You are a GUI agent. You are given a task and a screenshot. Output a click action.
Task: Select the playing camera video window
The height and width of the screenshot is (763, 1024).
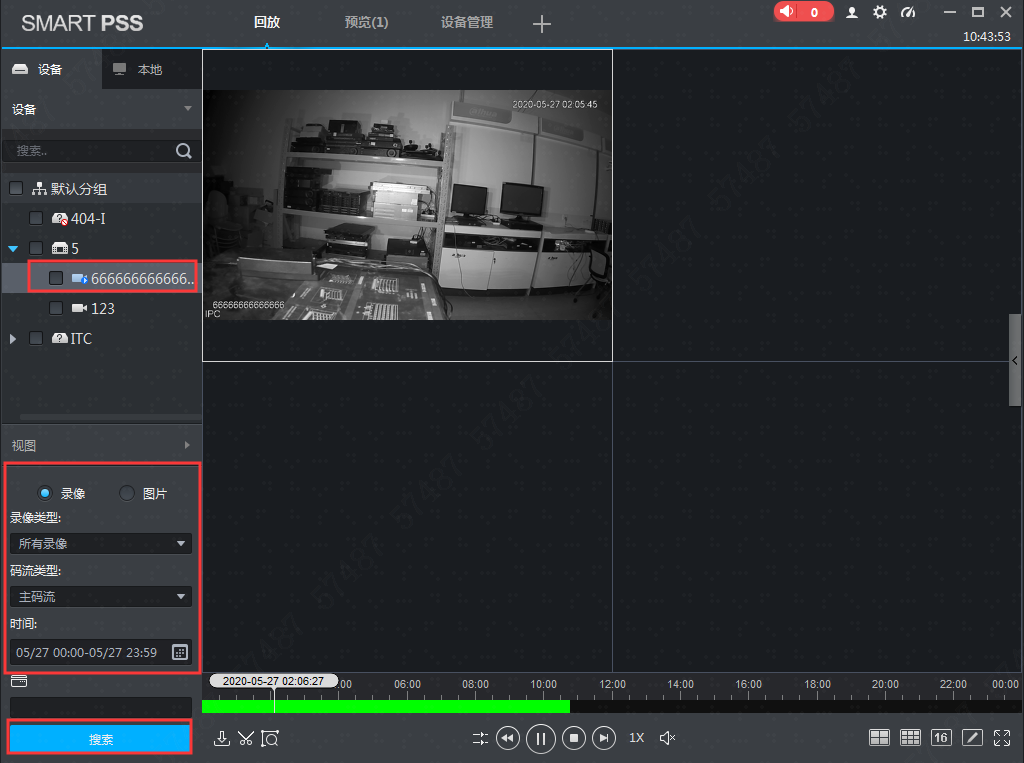408,205
